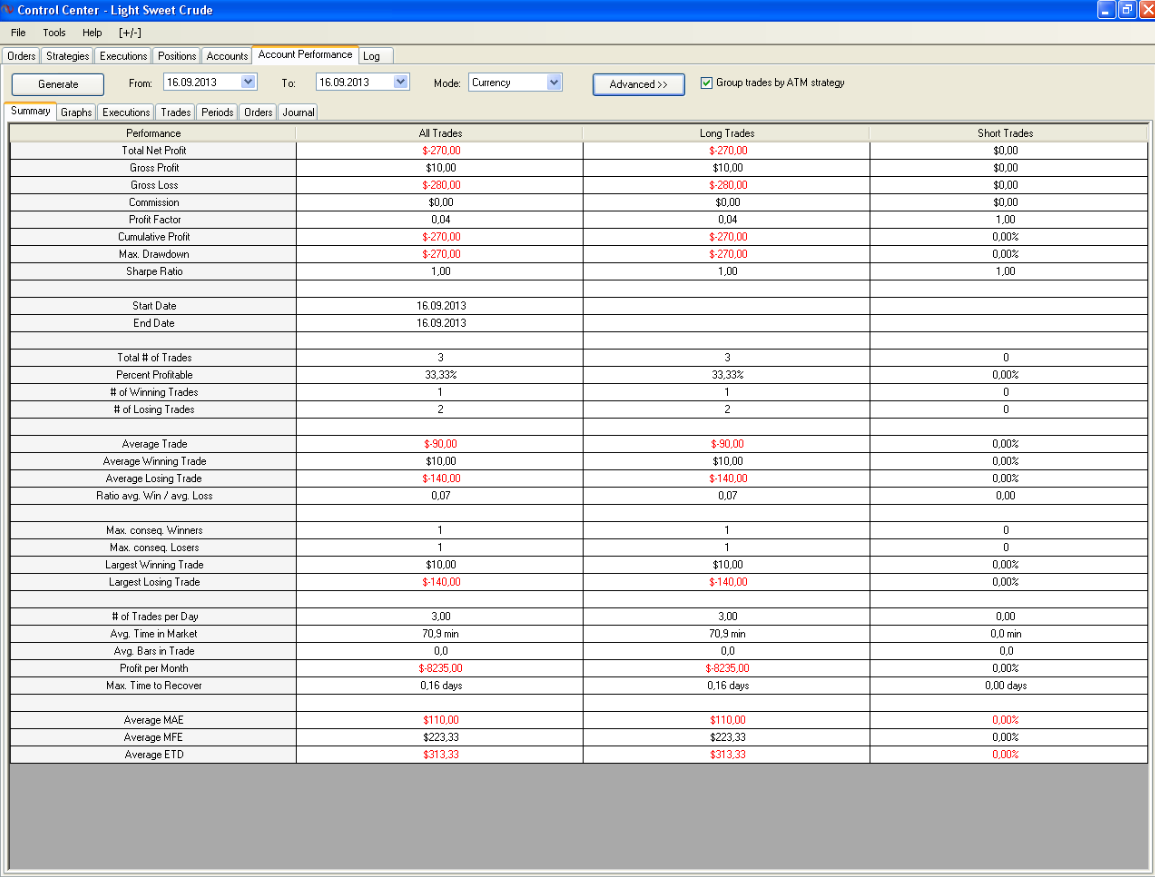
Task: Open the Orders sub-tab next to Periods
Action: pos(258,112)
